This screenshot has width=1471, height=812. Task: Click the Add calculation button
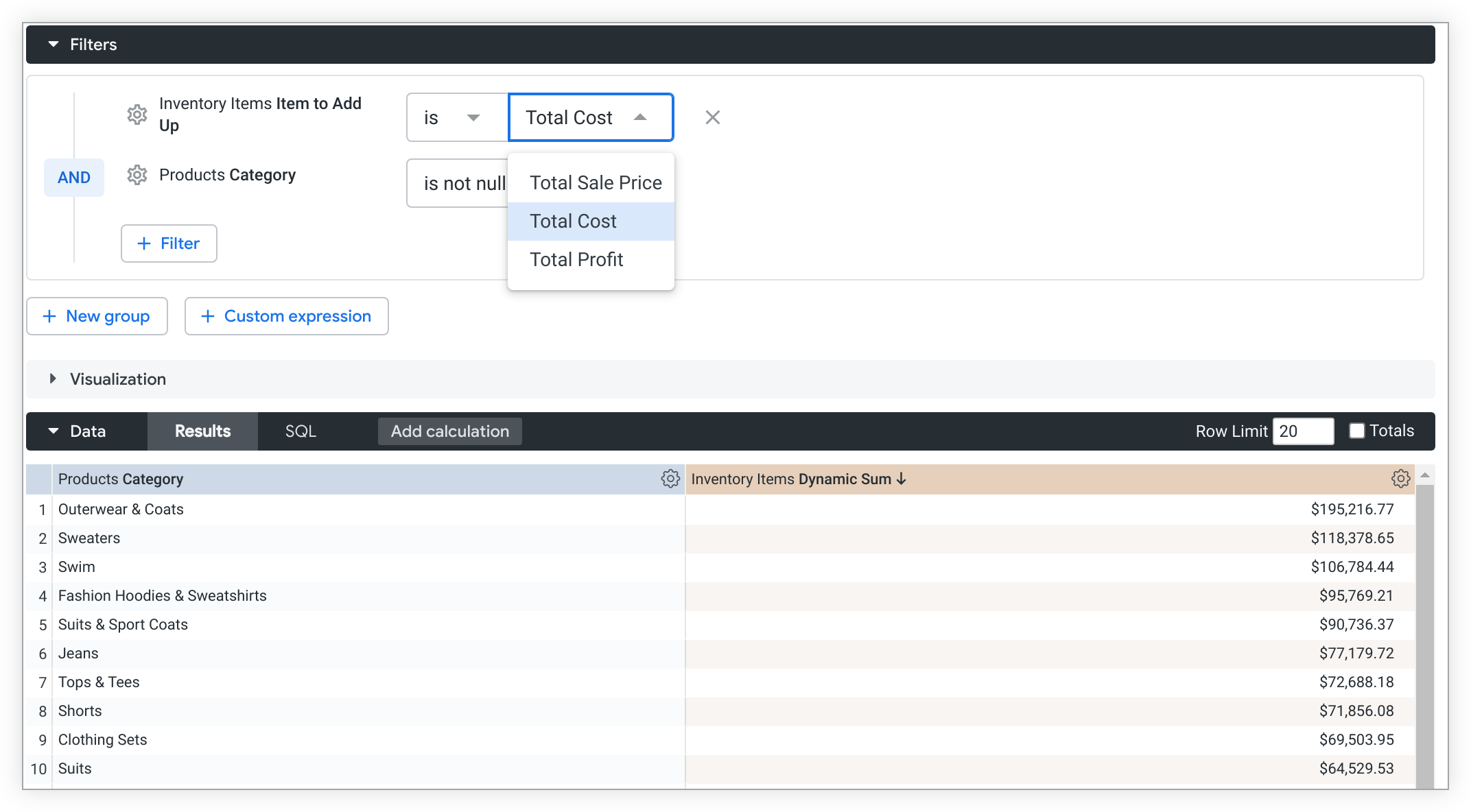point(449,431)
